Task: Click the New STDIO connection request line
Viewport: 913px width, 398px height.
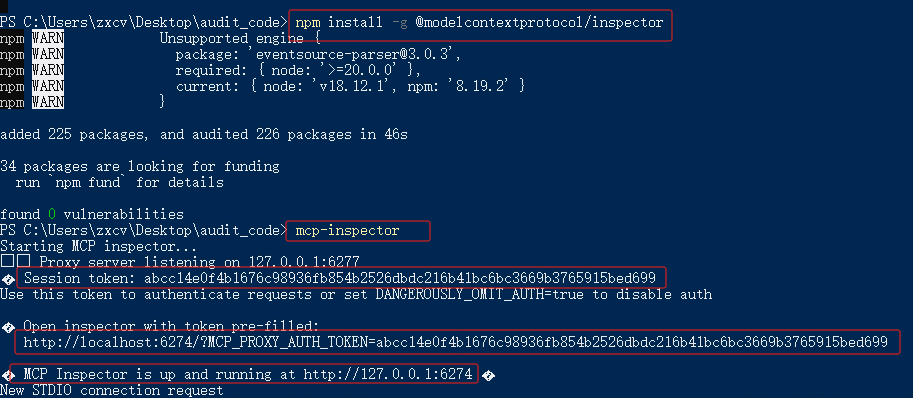Action: click(112, 390)
